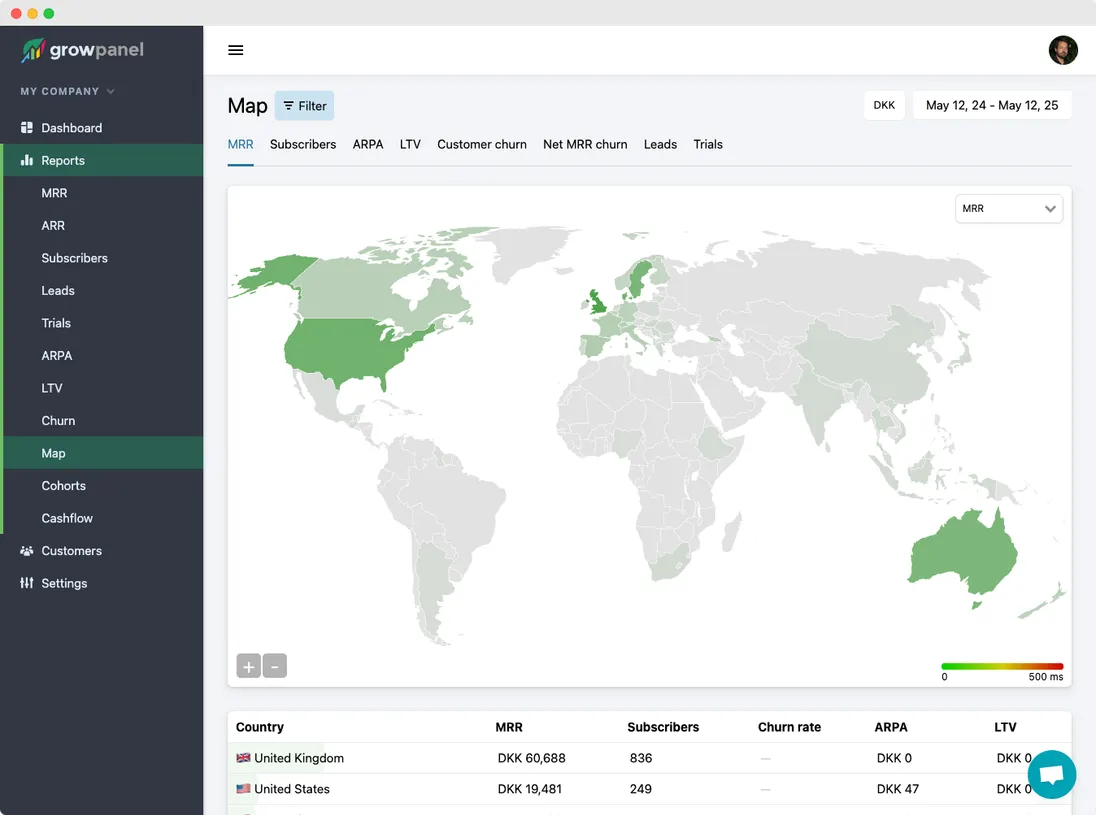Switch to the Subscribers tab
The width and height of the screenshot is (1096, 815).
click(303, 144)
